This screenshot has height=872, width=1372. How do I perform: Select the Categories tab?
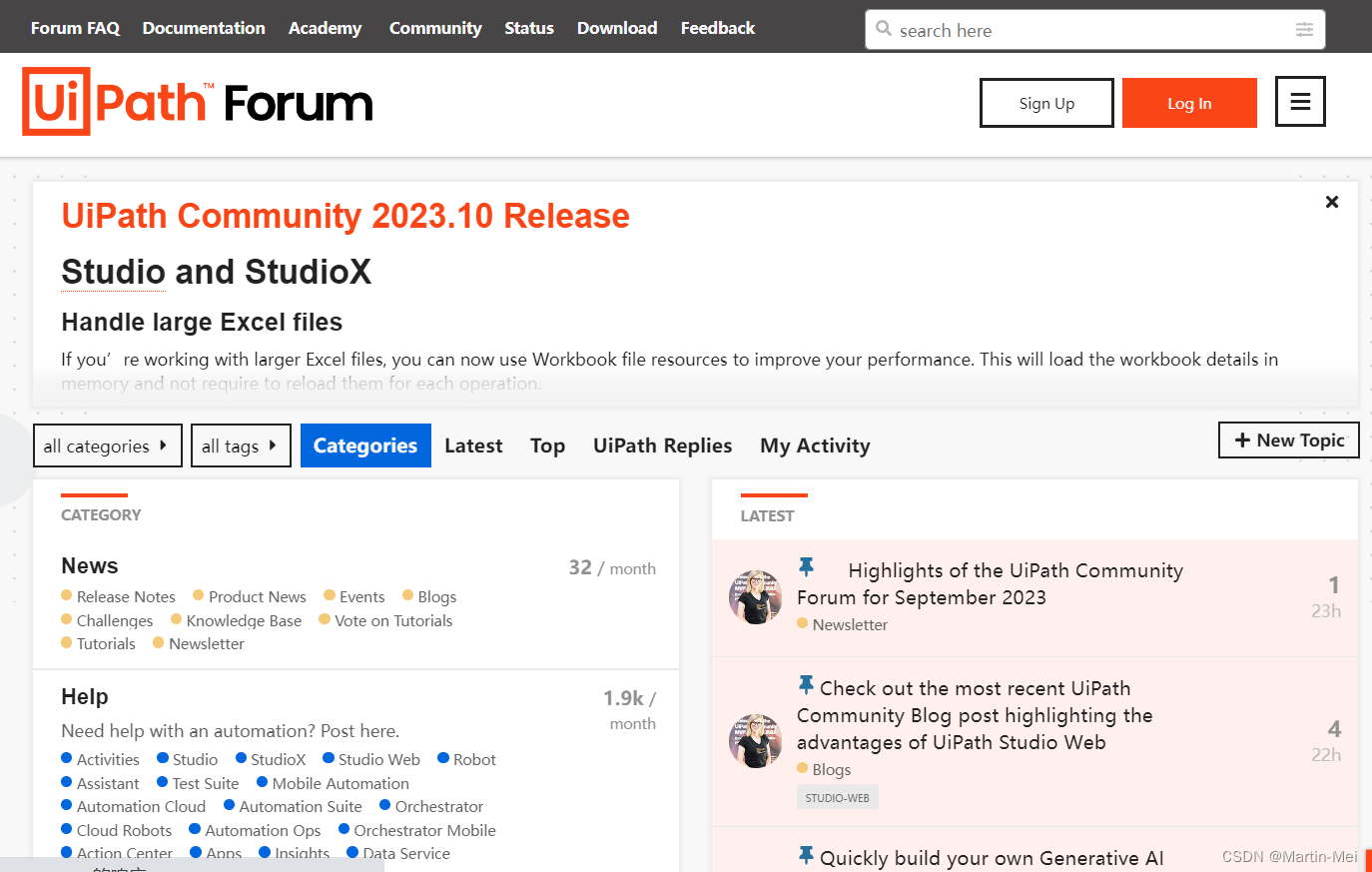365,445
